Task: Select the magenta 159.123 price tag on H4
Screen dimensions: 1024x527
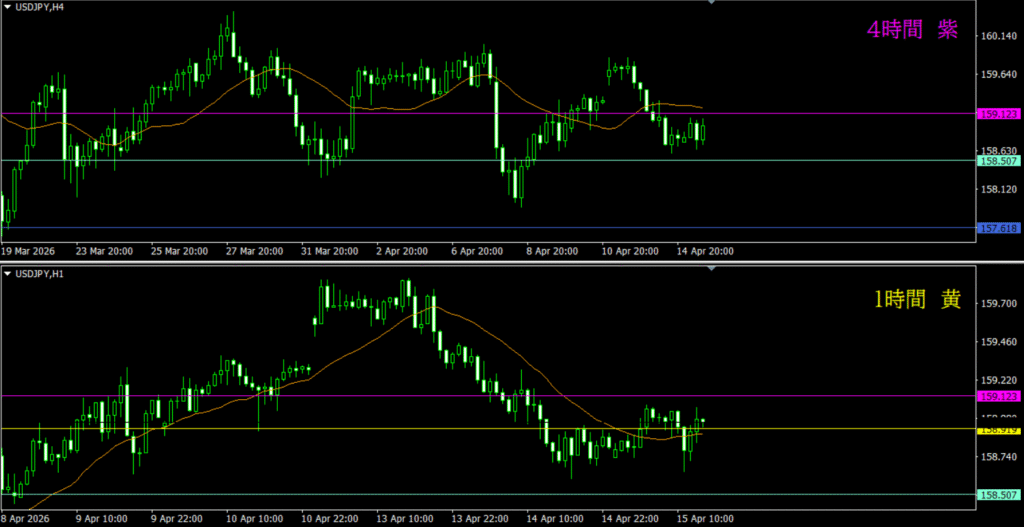Action: (x=1001, y=113)
